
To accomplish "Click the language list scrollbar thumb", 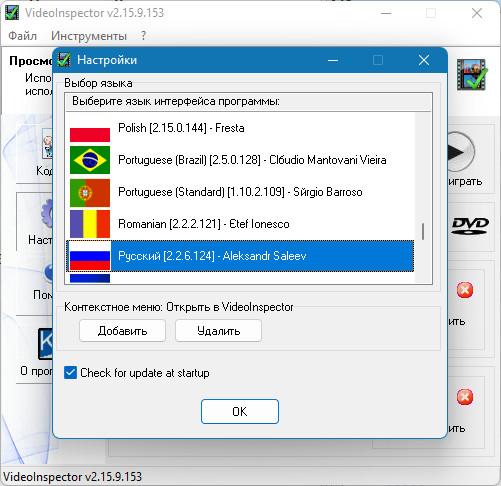I will coord(423,231).
